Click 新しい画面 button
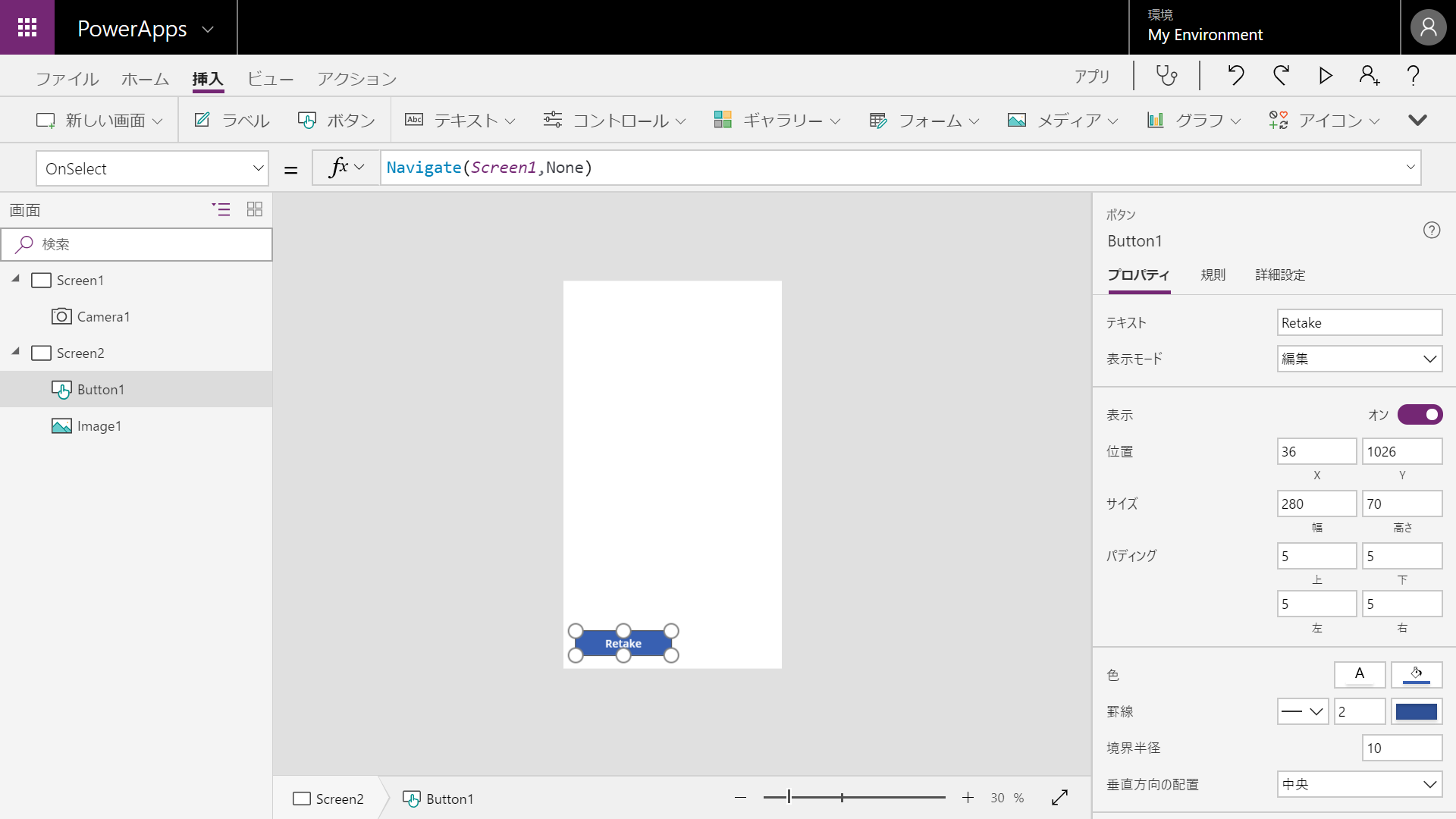 pyautogui.click(x=99, y=121)
